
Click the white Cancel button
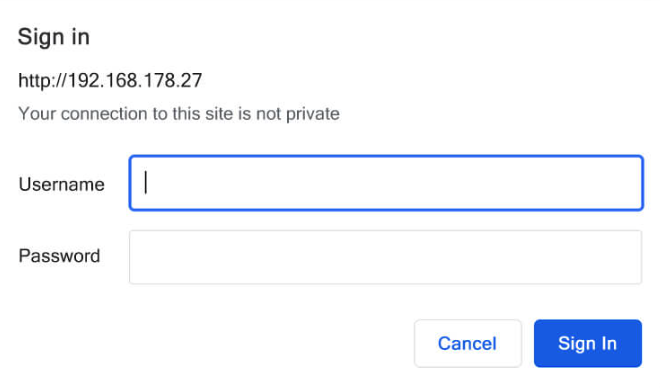pyautogui.click(x=468, y=343)
